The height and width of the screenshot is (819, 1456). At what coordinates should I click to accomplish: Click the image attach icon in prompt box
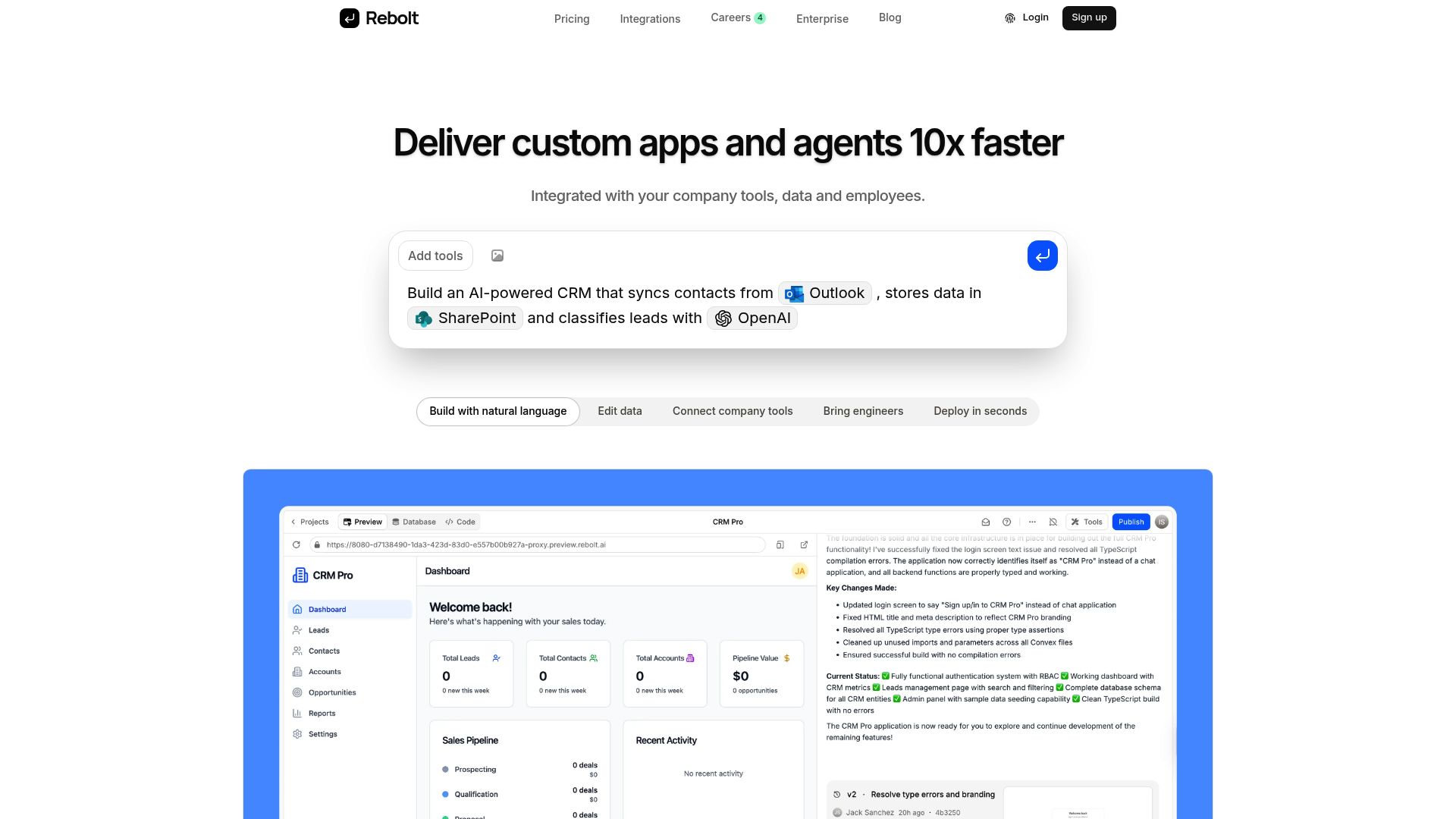pos(497,256)
